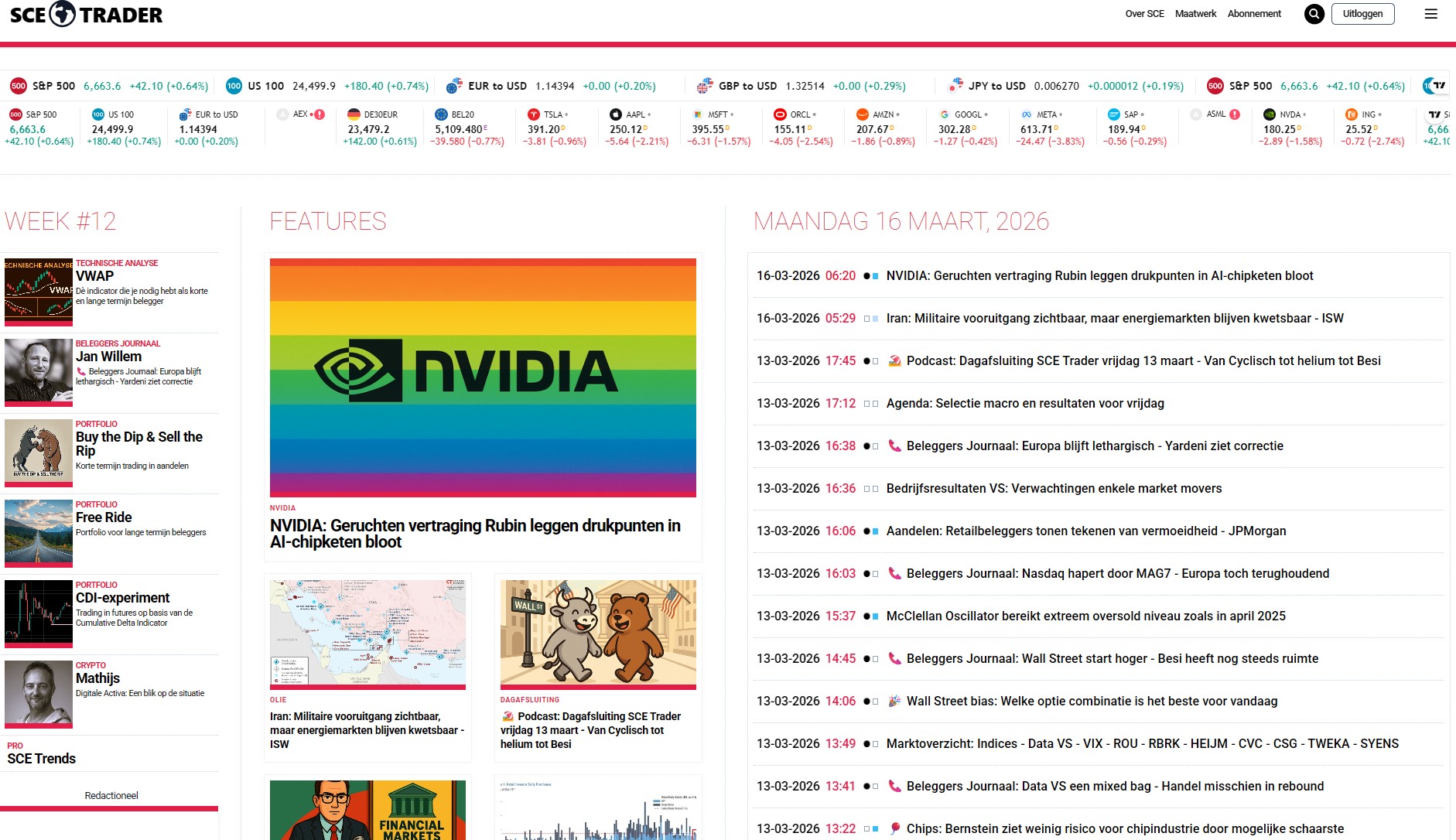
Task: Open the 05:29 Iran Militaire vooruitgang news headline
Action: [1115, 318]
